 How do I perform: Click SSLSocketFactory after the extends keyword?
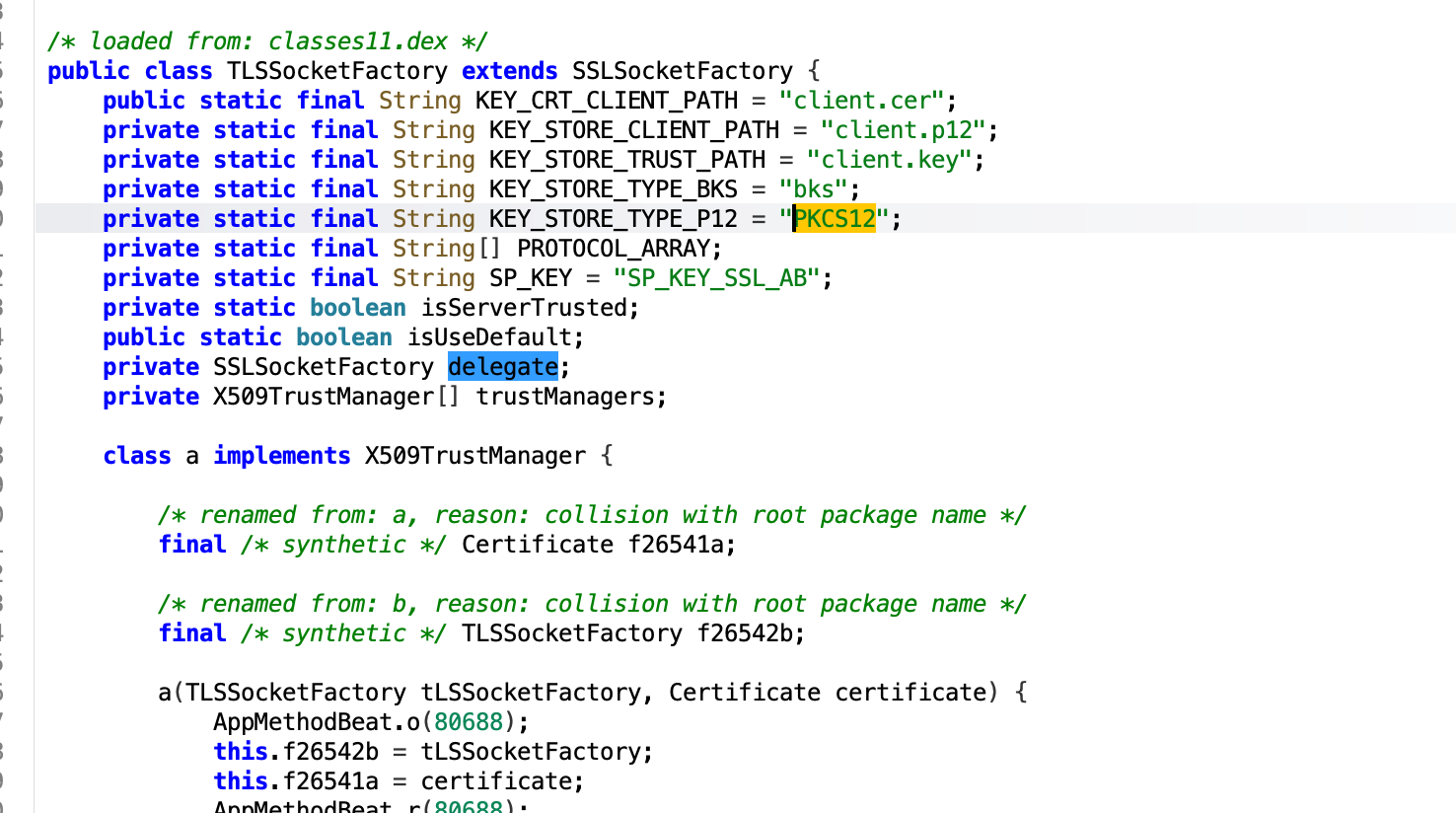(683, 71)
